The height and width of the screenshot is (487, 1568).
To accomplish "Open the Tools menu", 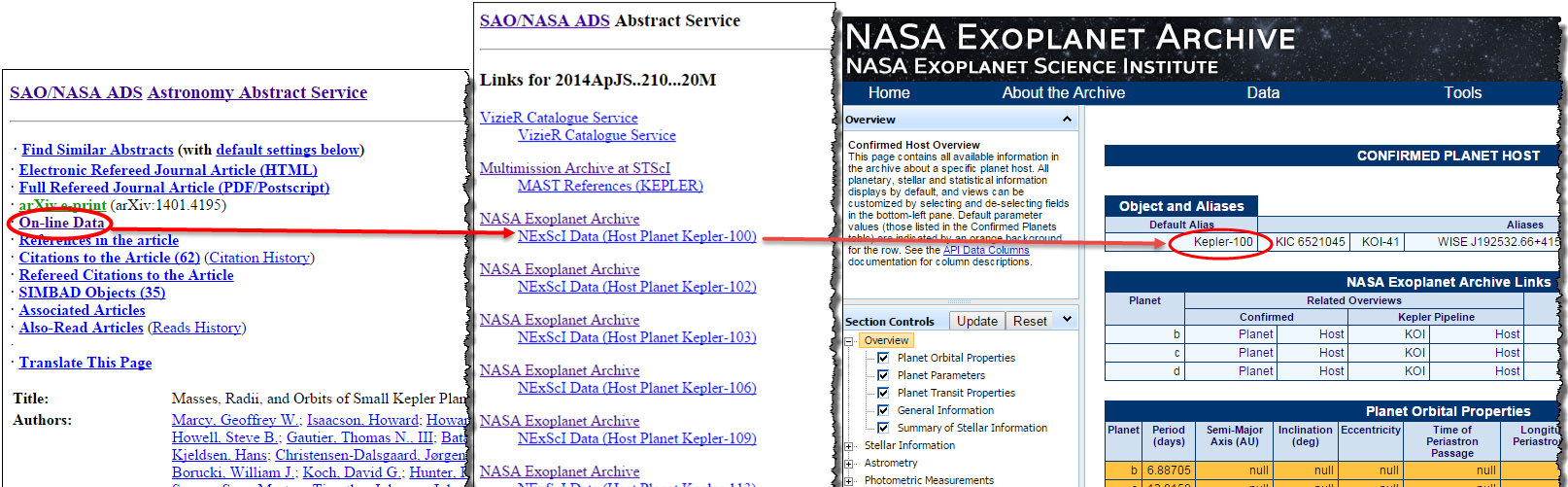I will [1462, 93].
